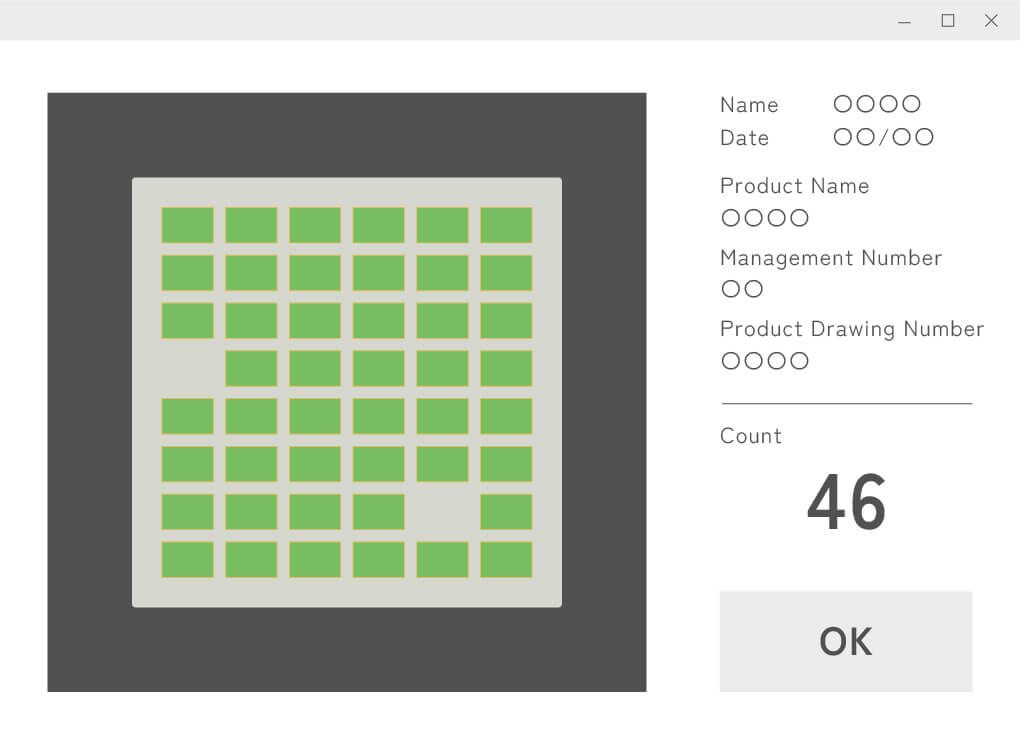The width and height of the screenshot is (1020, 741).
Task: Click the divider line above Count
Action: click(x=845, y=402)
